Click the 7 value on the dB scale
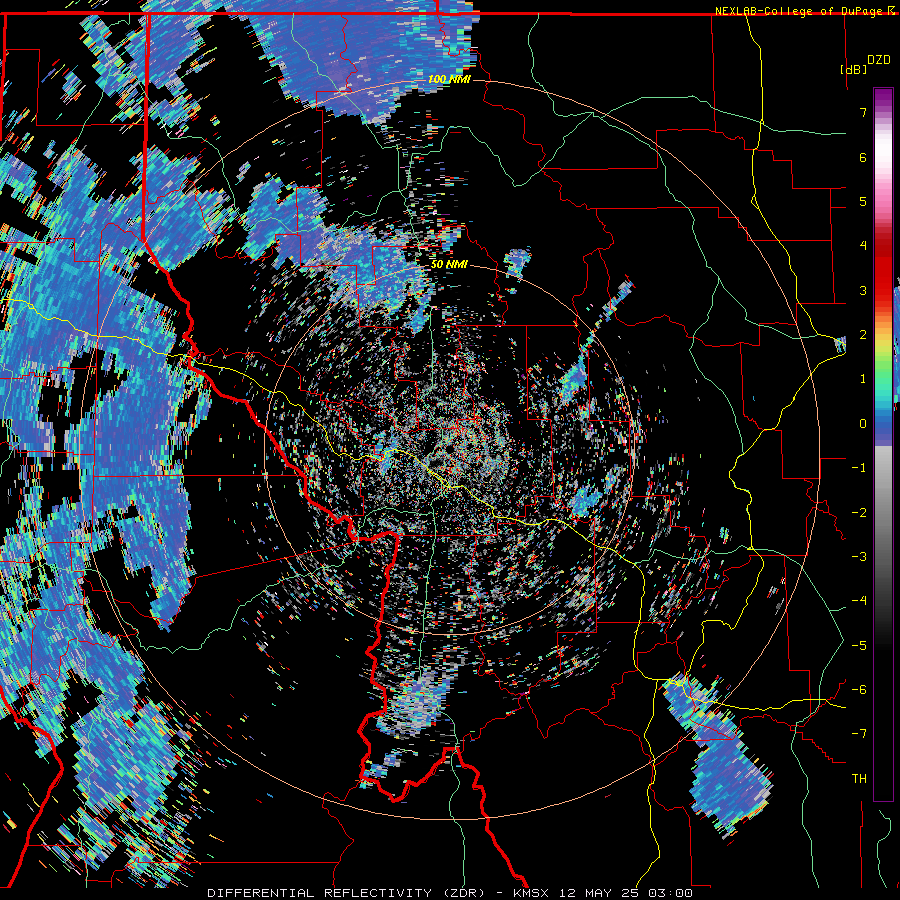The width and height of the screenshot is (900, 900). (x=863, y=112)
